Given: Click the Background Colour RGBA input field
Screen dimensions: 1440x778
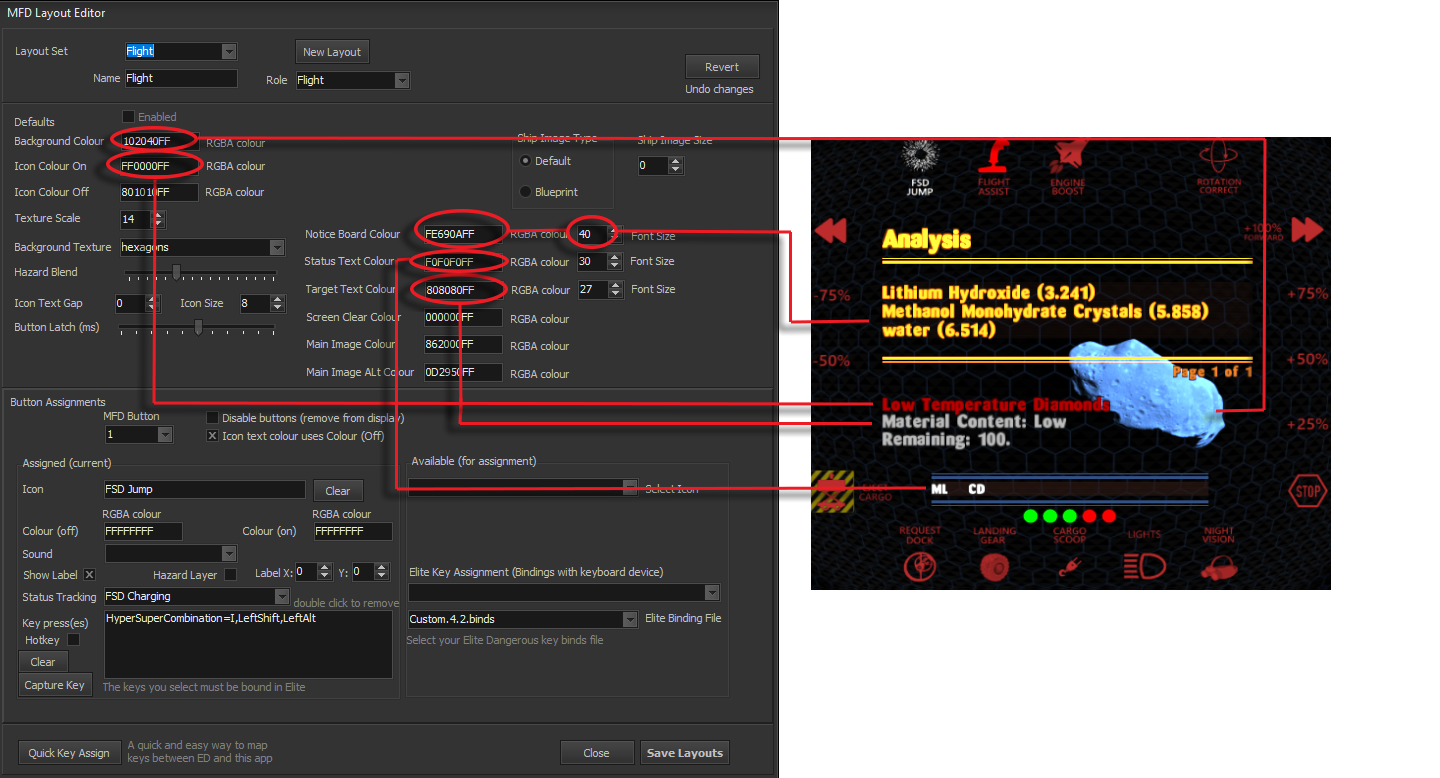Looking at the screenshot, I should [158, 141].
